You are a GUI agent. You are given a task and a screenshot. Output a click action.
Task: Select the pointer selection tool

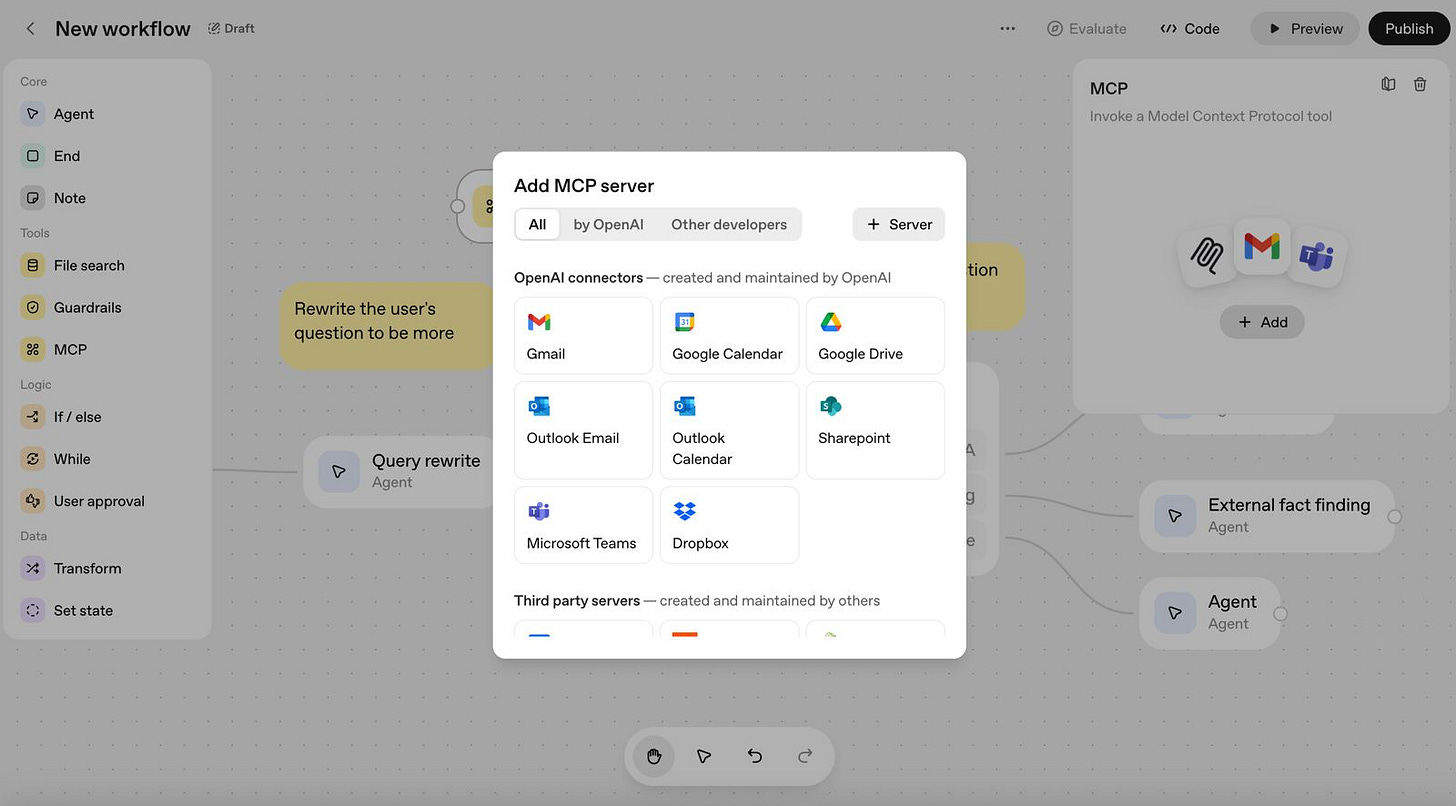pyautogui.click(x=704, y=756)
